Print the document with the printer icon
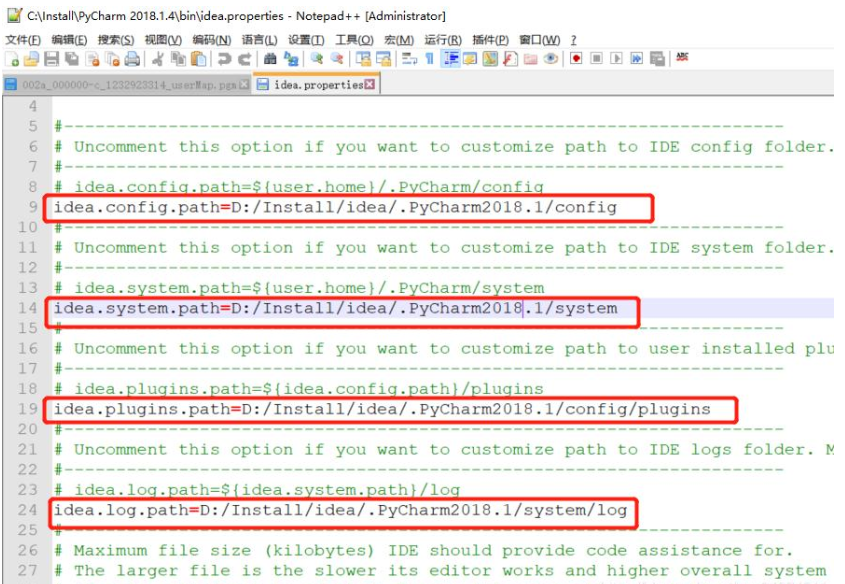Viewport: 845px width, 584px height. [x=132, y=59]
